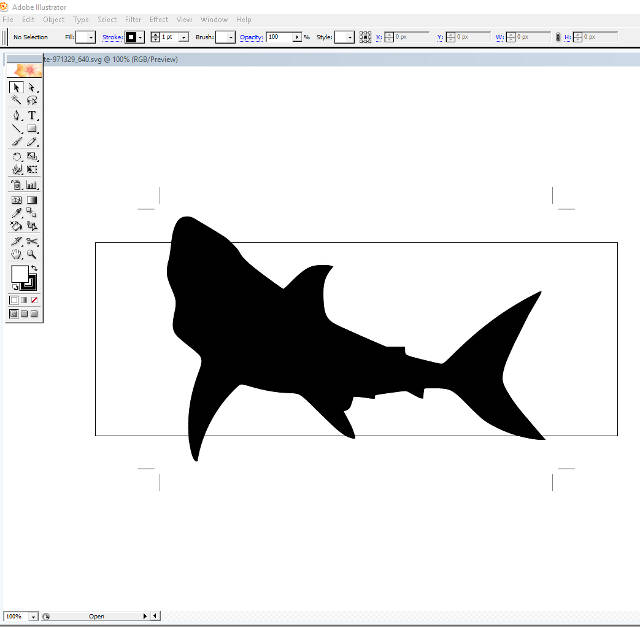640x627 pixels.
Task: Select the Live Paint Bucket tool
Action: click(x=16, y=226)
